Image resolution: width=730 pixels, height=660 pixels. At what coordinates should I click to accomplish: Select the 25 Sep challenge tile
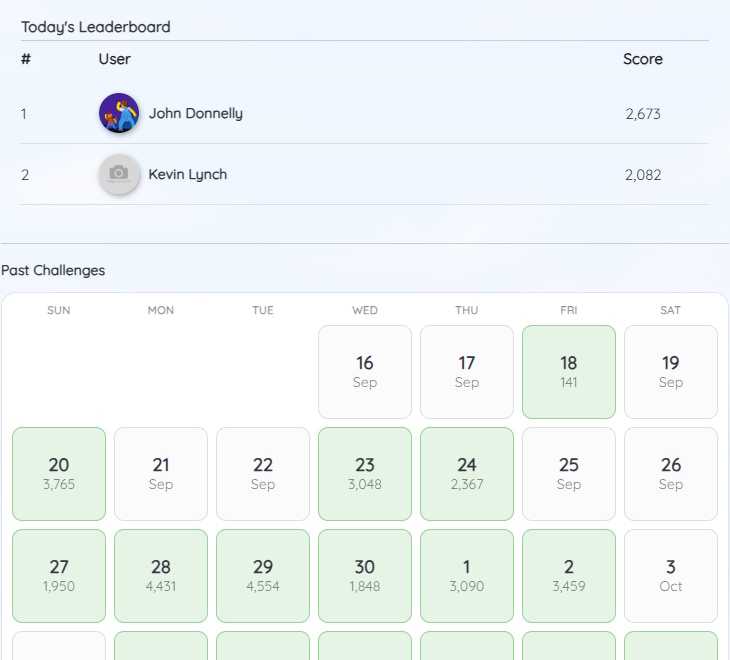[x=568, y=474]
